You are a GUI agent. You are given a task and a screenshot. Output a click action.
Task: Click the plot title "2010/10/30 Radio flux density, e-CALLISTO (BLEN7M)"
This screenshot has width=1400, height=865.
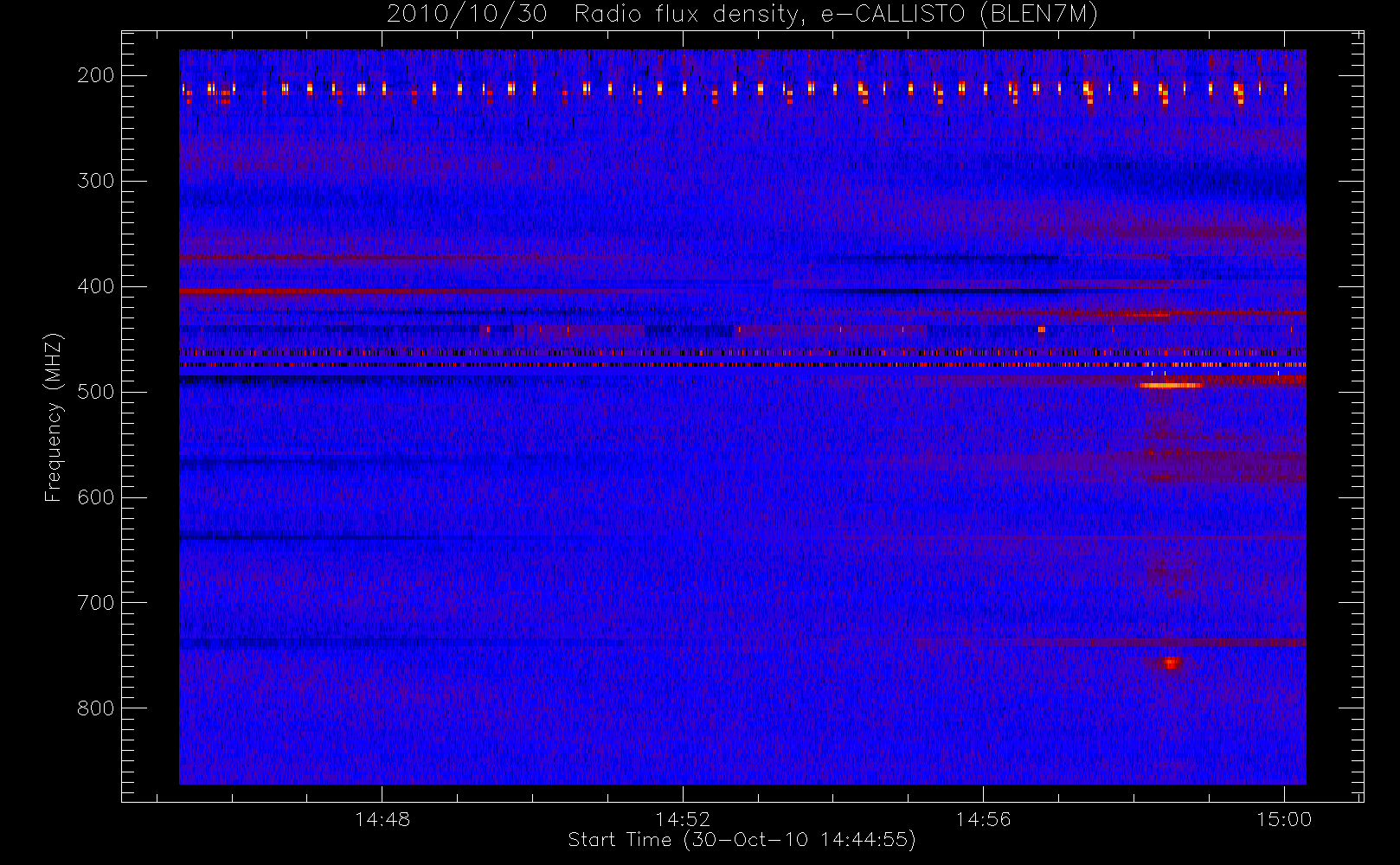742,15
